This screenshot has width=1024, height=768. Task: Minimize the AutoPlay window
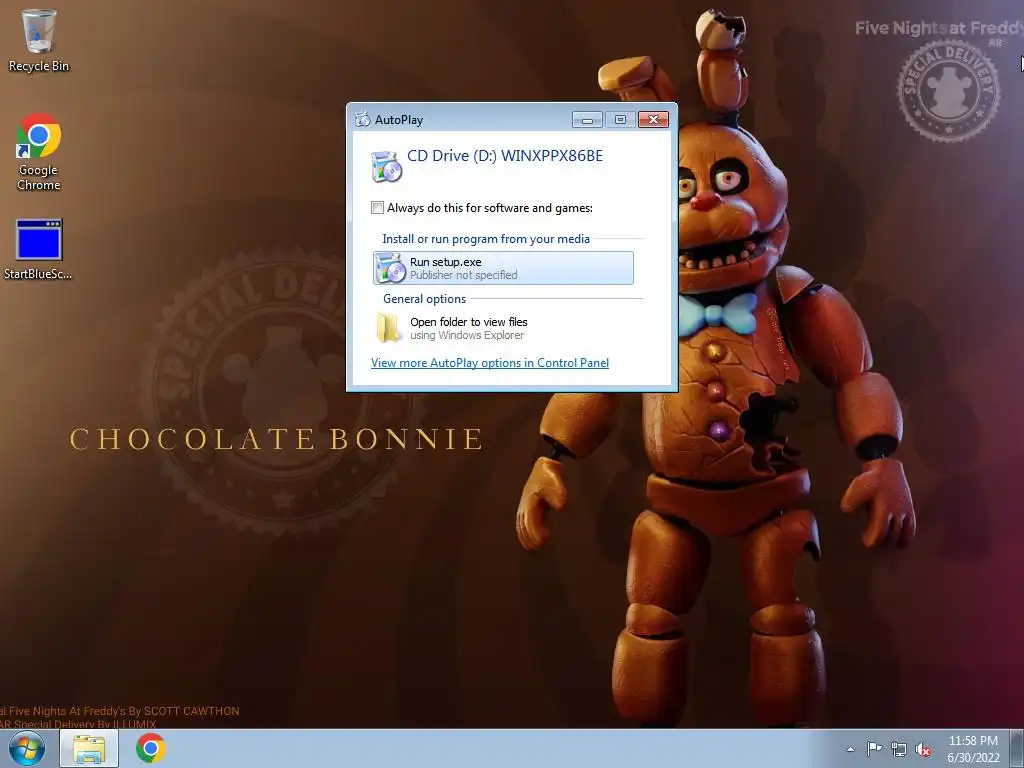(587, 120)
